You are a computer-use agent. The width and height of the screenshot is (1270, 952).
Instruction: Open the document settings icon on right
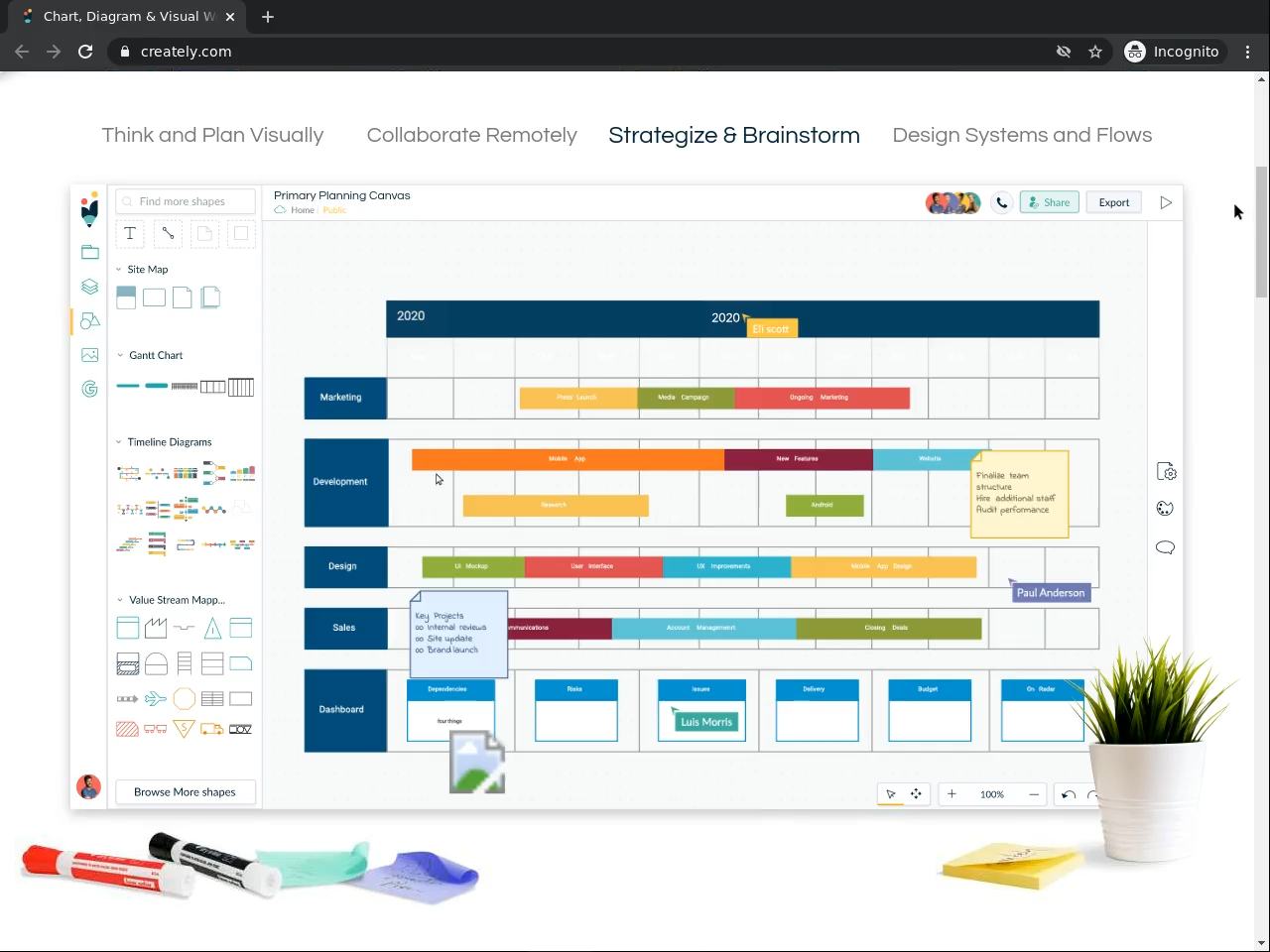[1166, 471]
